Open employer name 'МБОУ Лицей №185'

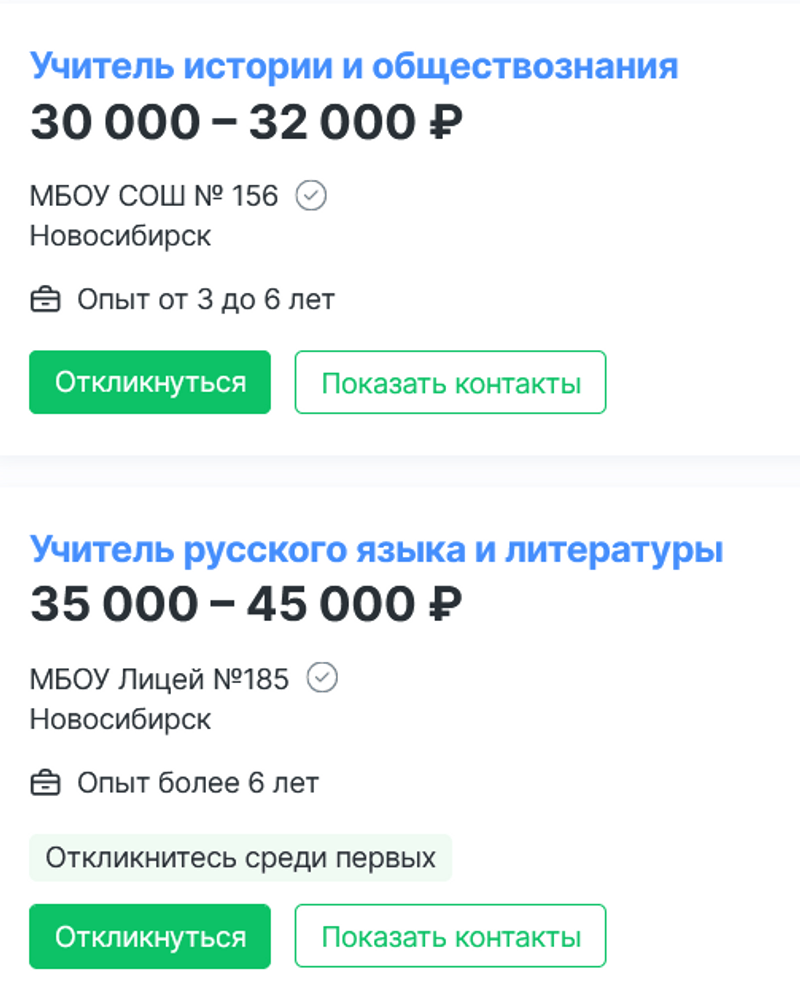159,679
